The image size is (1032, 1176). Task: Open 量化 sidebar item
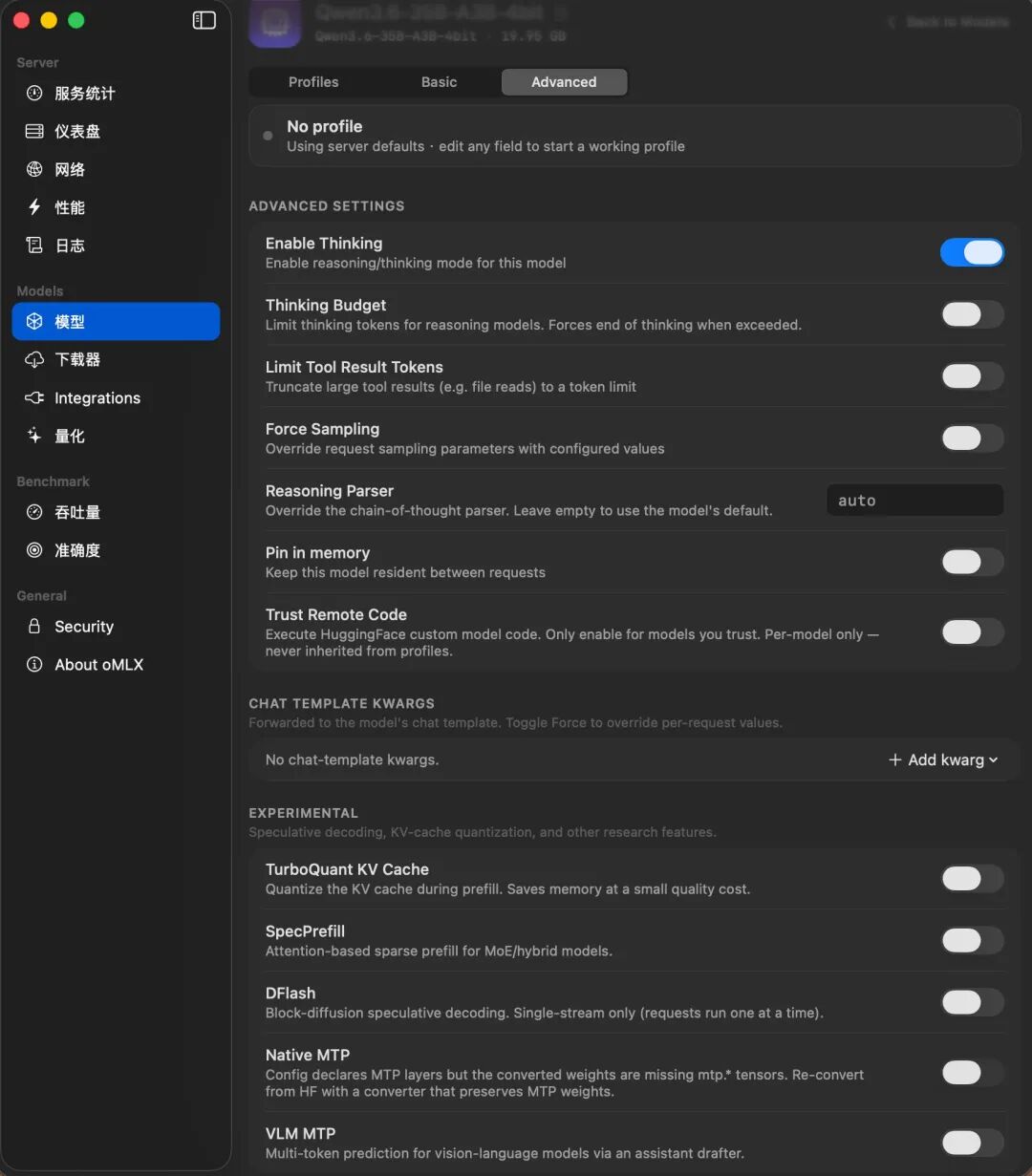click(x=116, y=436)
